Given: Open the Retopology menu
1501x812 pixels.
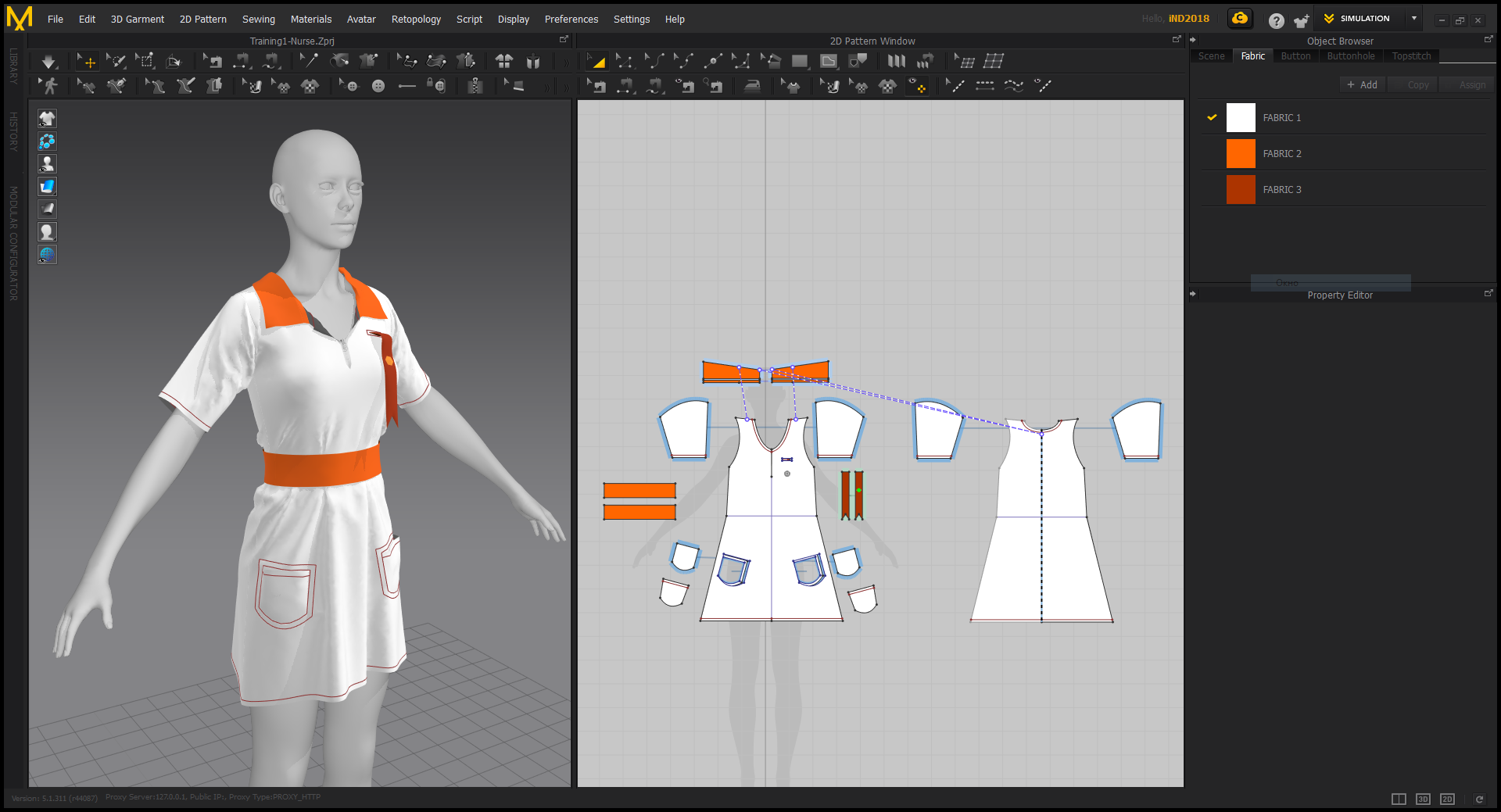Looking at the screenshot, I should 416,20.
